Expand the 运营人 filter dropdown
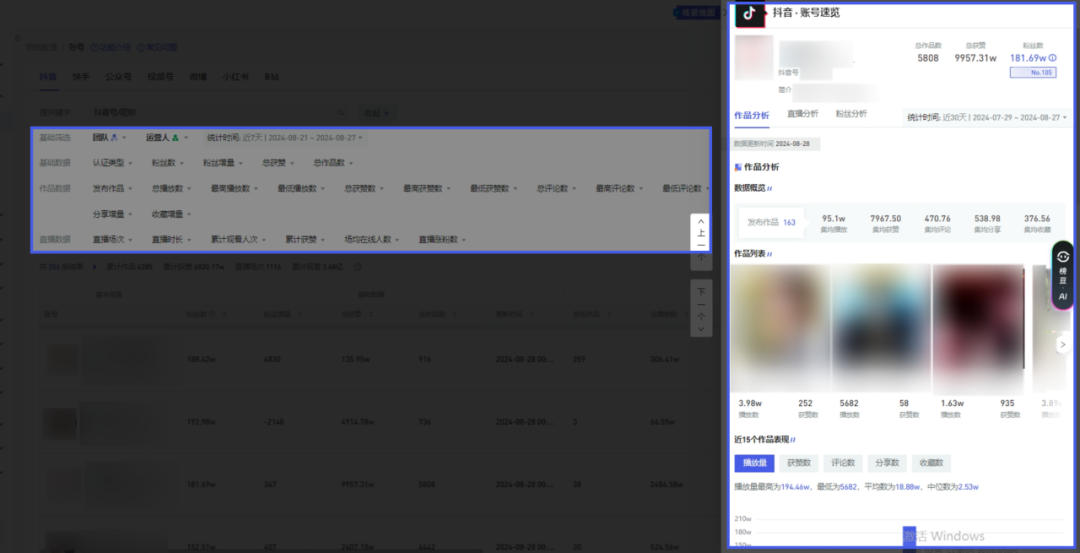 [167, 138]
